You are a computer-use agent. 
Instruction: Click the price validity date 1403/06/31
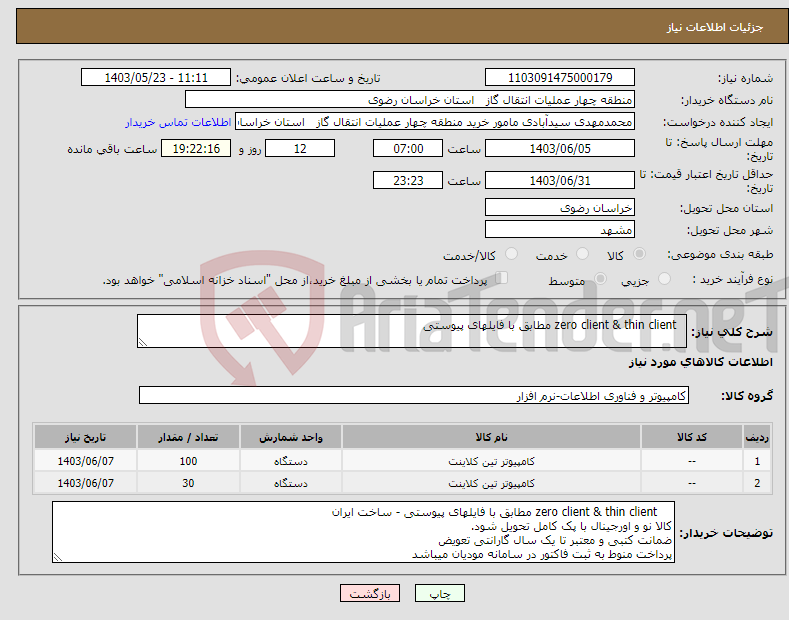coord(560,180)
